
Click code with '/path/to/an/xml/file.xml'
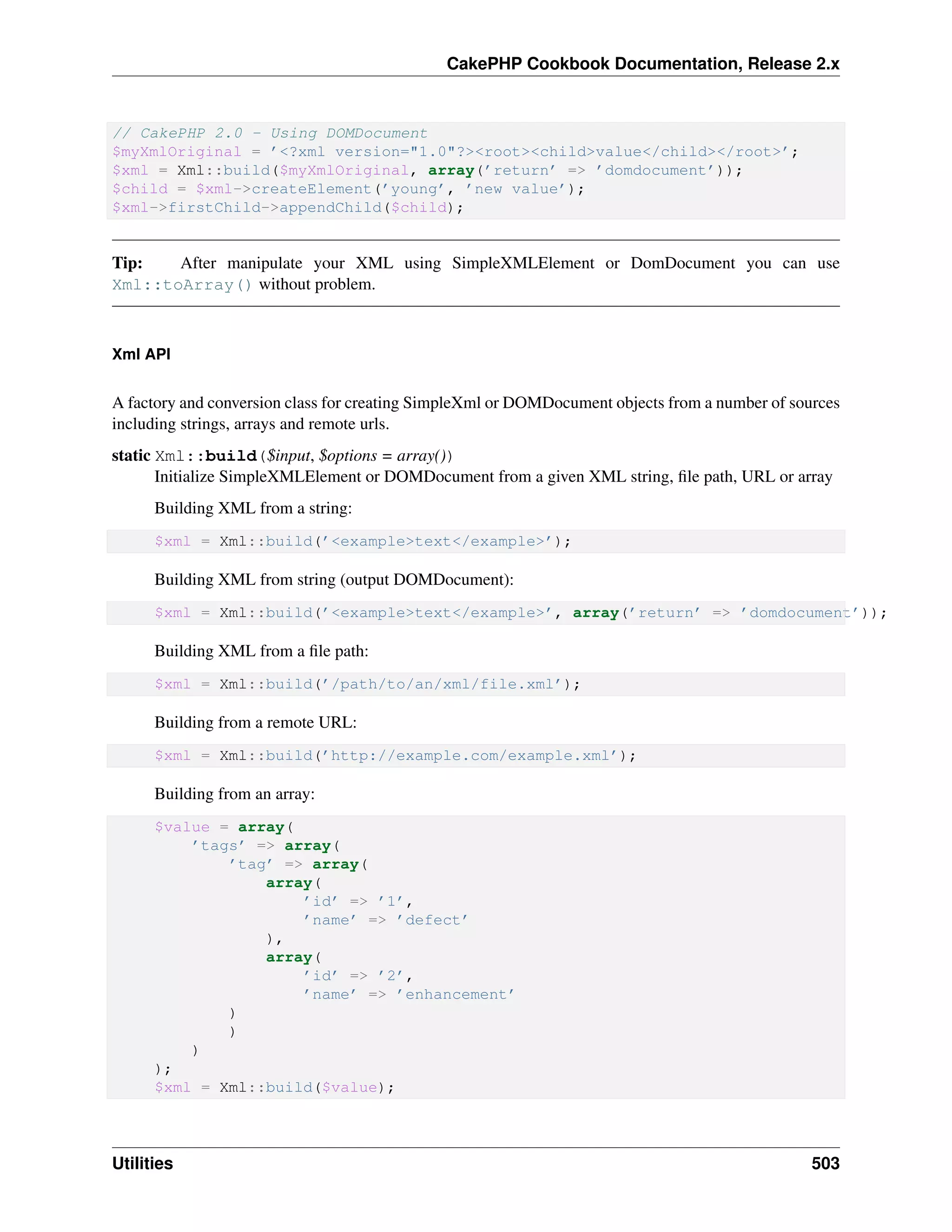point(367,684)
